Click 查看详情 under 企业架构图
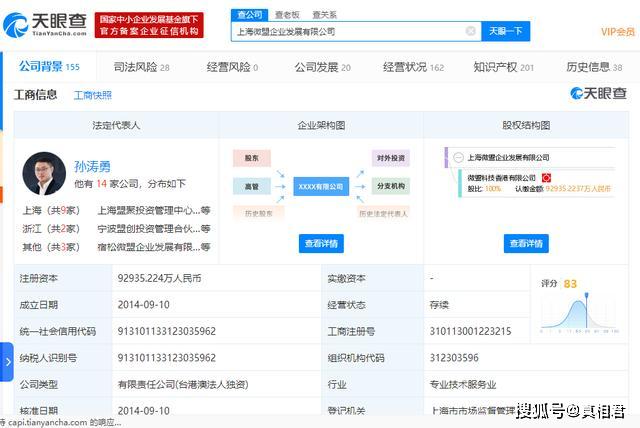The image size is (640, 428). click(321, 244)
